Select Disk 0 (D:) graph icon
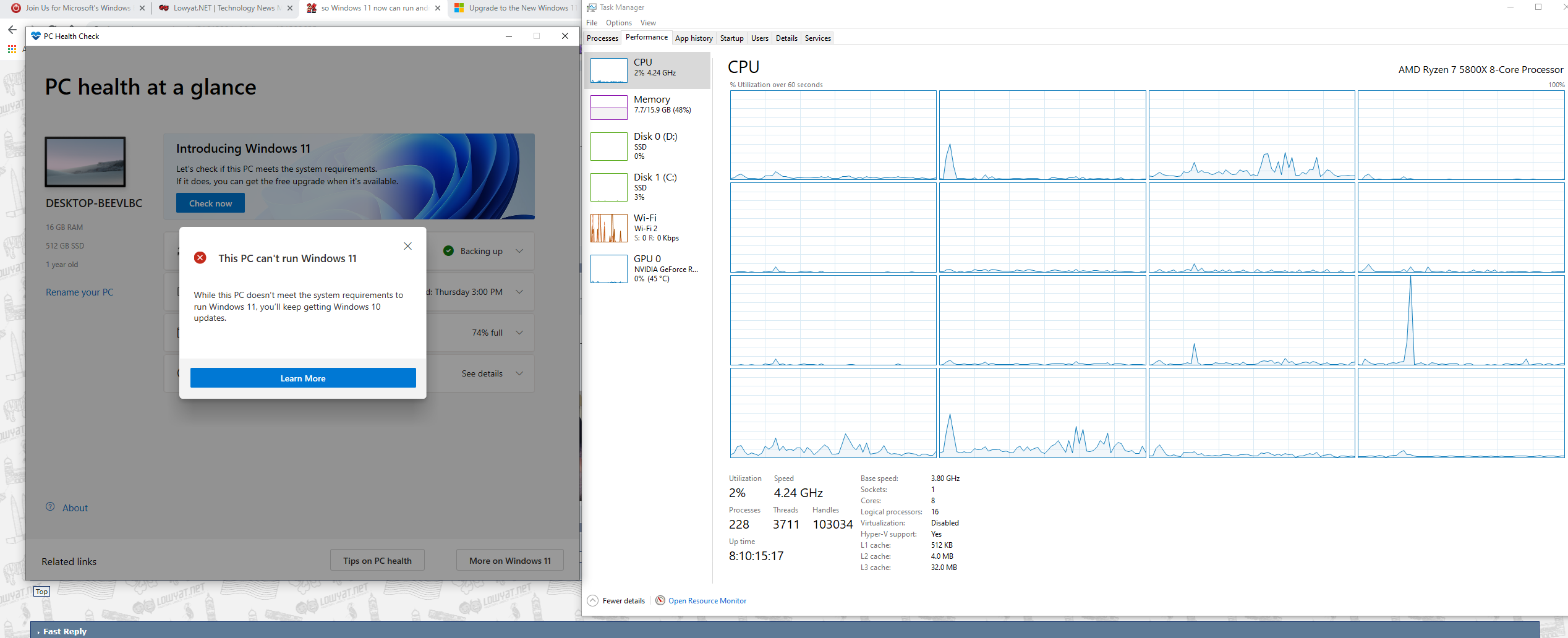 tap(608, 147)
